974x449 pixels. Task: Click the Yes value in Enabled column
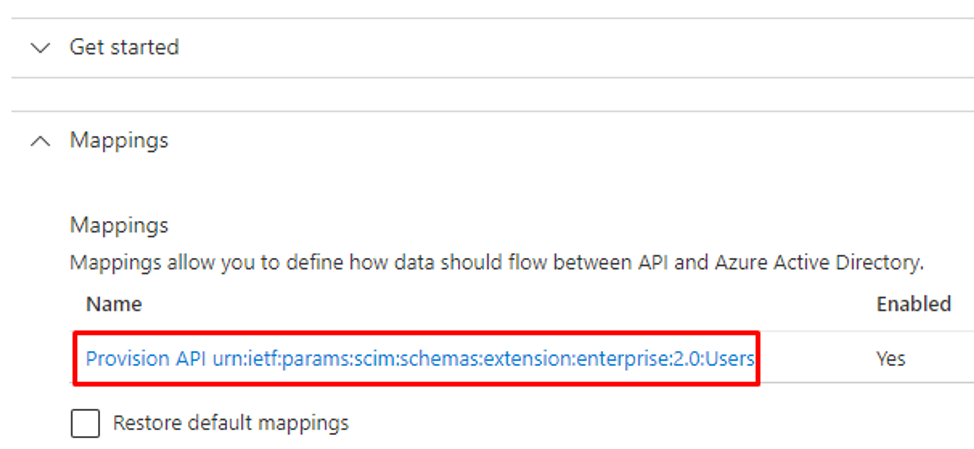point(891,359)
